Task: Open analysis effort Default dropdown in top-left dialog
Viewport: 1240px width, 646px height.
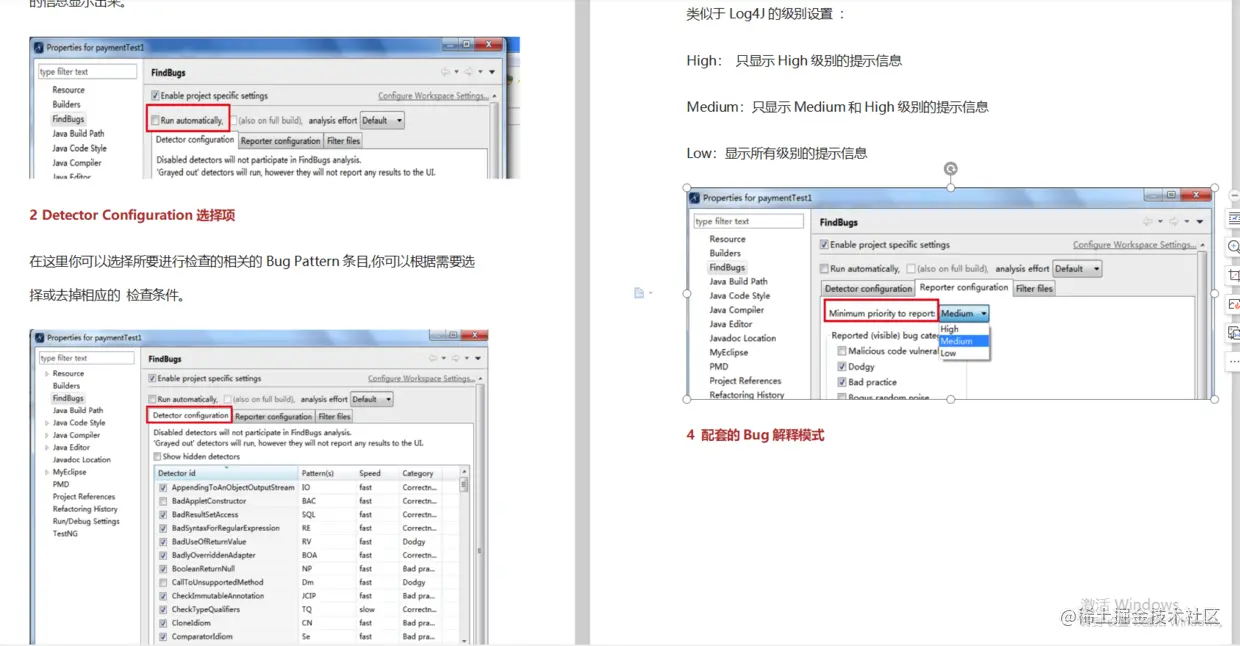Action: [383, 120]
